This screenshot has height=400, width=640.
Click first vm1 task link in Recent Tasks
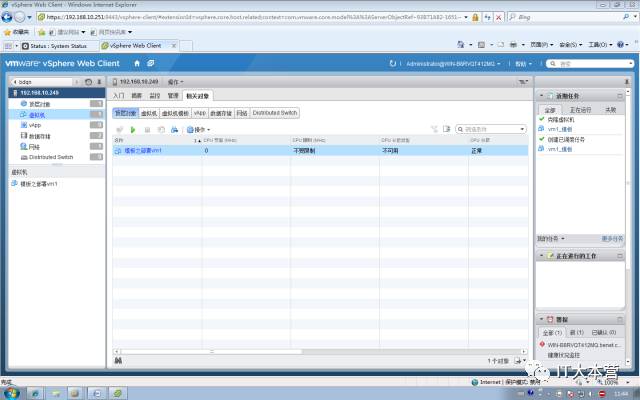pos(560,129)
